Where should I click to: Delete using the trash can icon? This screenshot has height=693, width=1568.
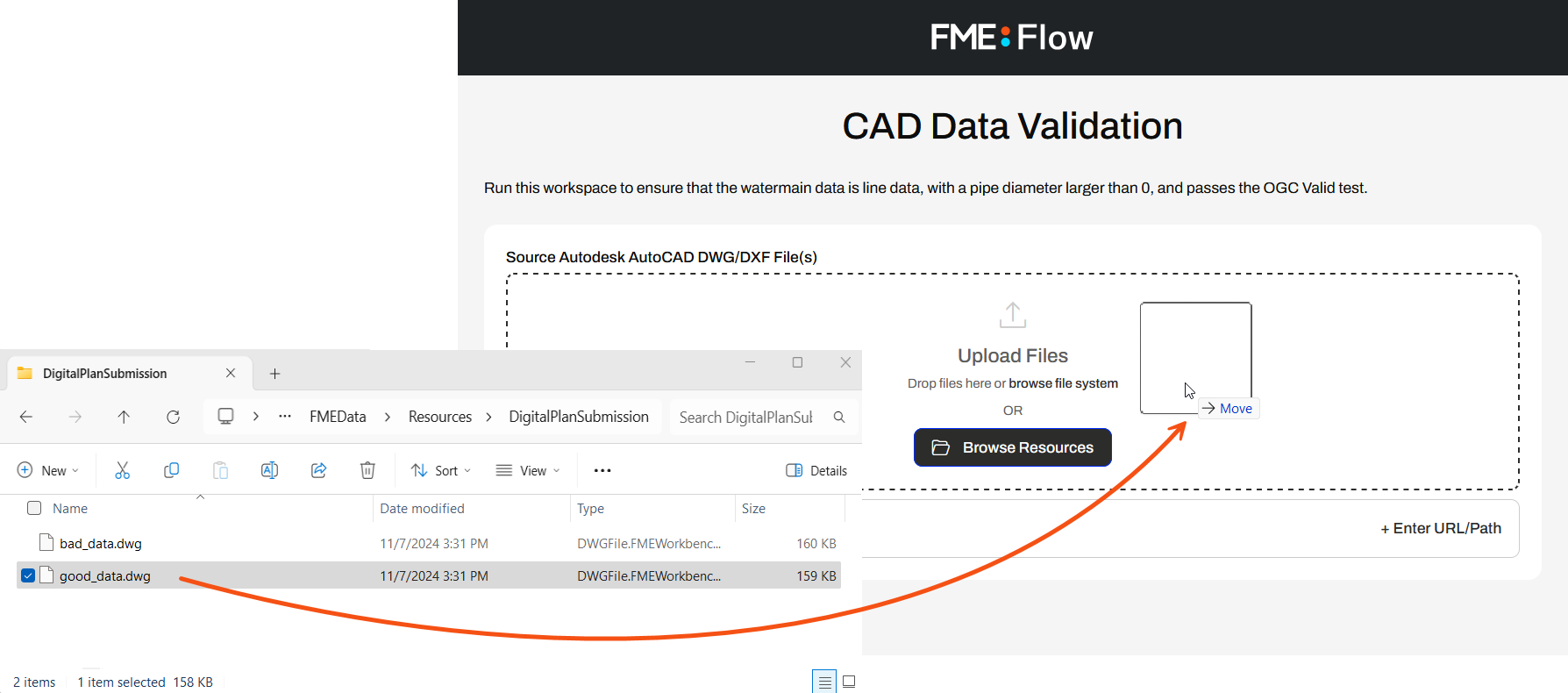367,470
